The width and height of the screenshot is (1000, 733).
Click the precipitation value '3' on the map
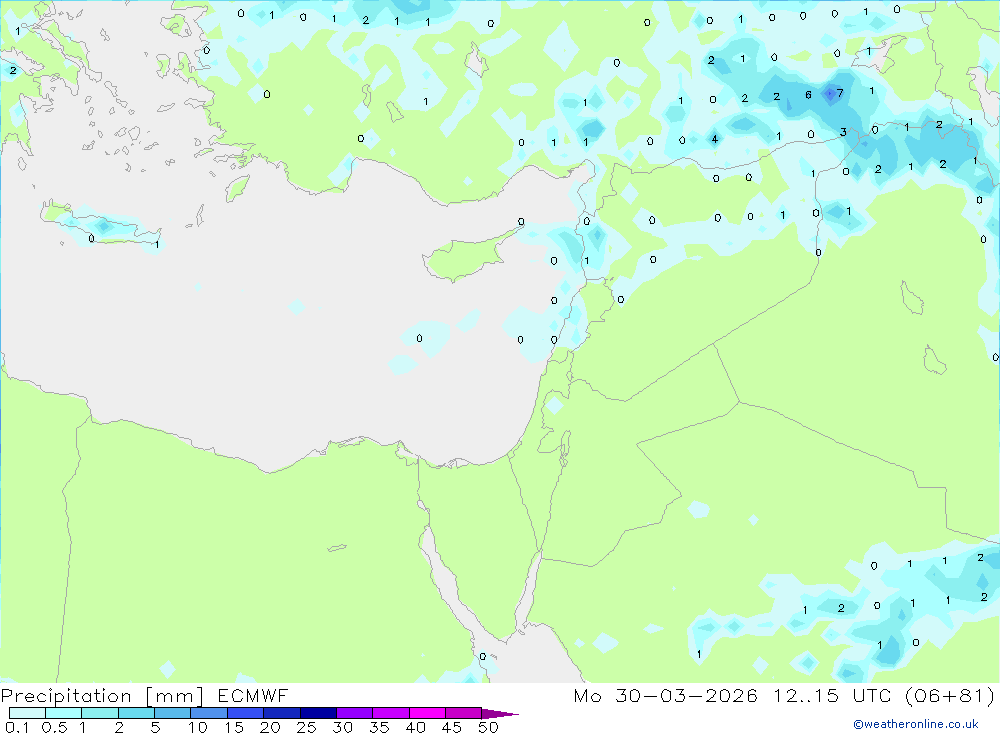(843, 132)
